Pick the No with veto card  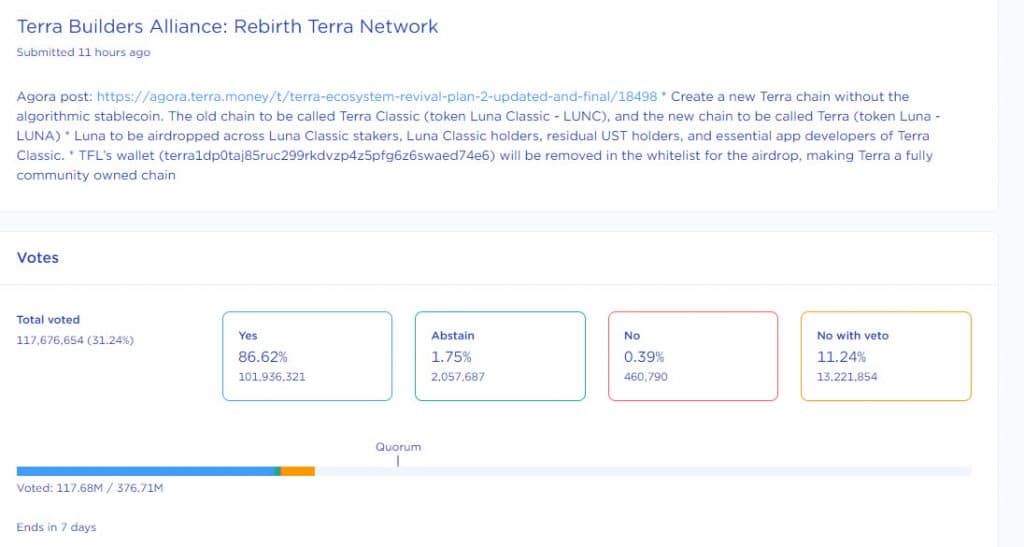coord(886,356)
